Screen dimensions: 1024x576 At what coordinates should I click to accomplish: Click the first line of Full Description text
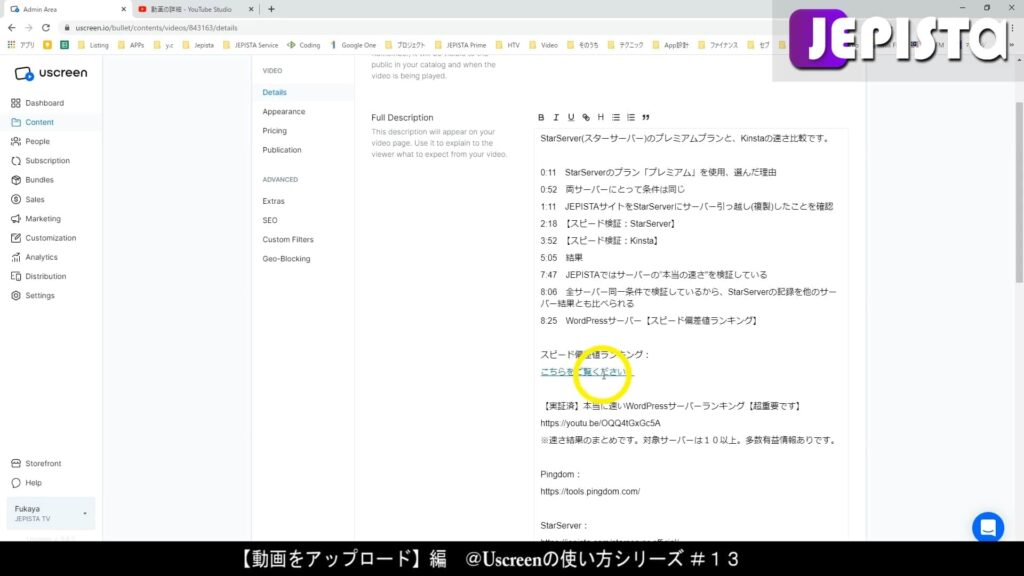(x=684, y=138)
